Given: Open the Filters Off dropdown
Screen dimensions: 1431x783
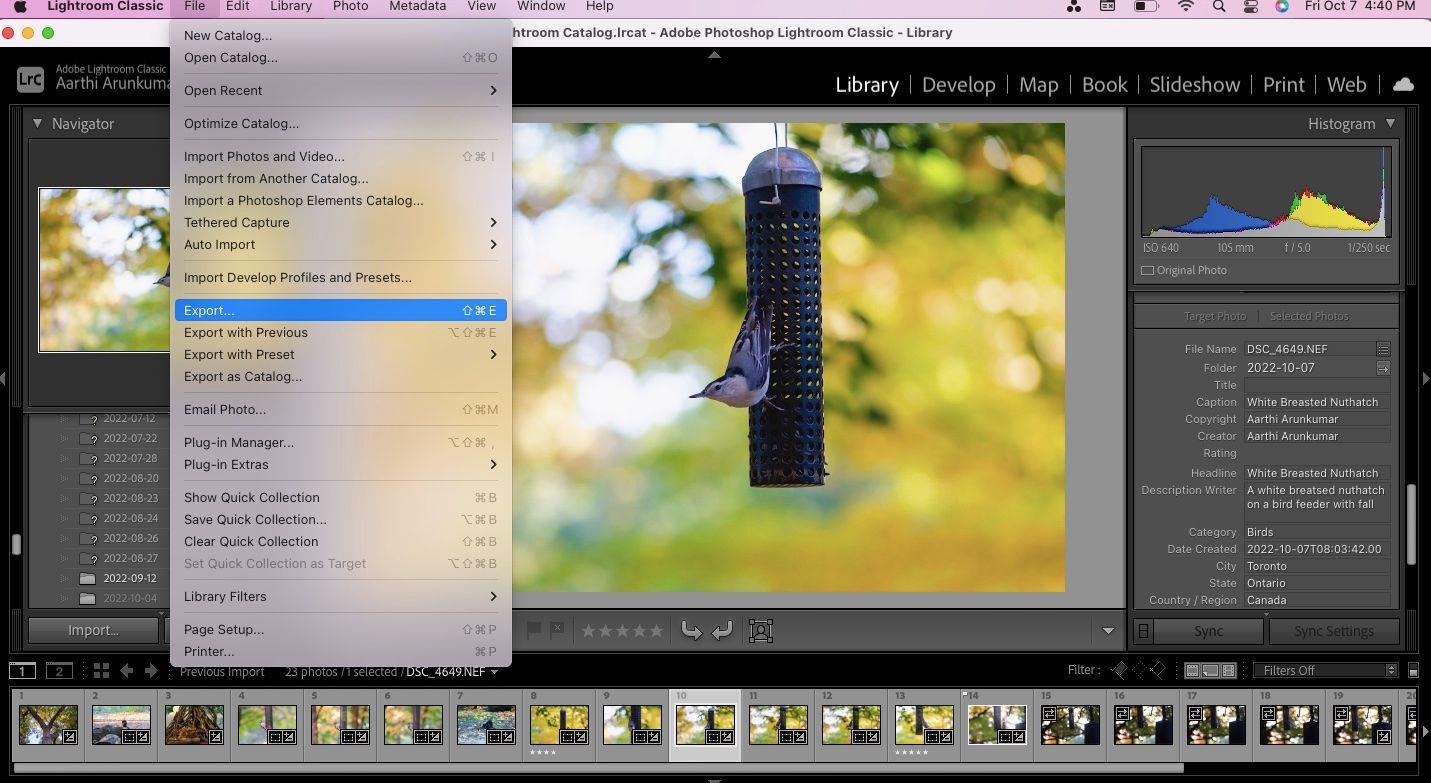Looking at the screenshot, I should point(1325,671).
